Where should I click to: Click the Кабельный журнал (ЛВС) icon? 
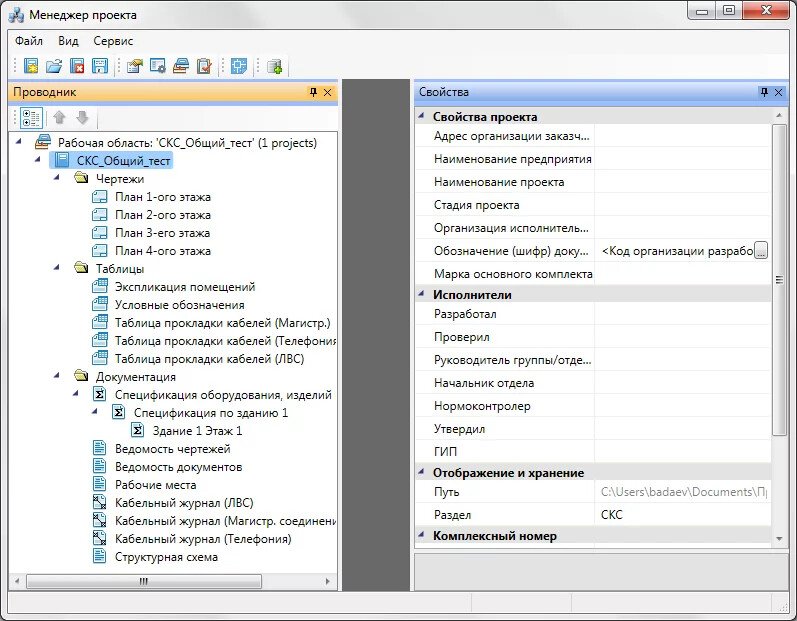click(x=100, y=503)
